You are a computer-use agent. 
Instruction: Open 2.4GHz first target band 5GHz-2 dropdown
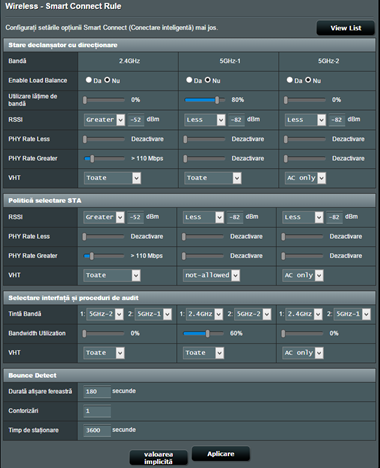[105, 314]
